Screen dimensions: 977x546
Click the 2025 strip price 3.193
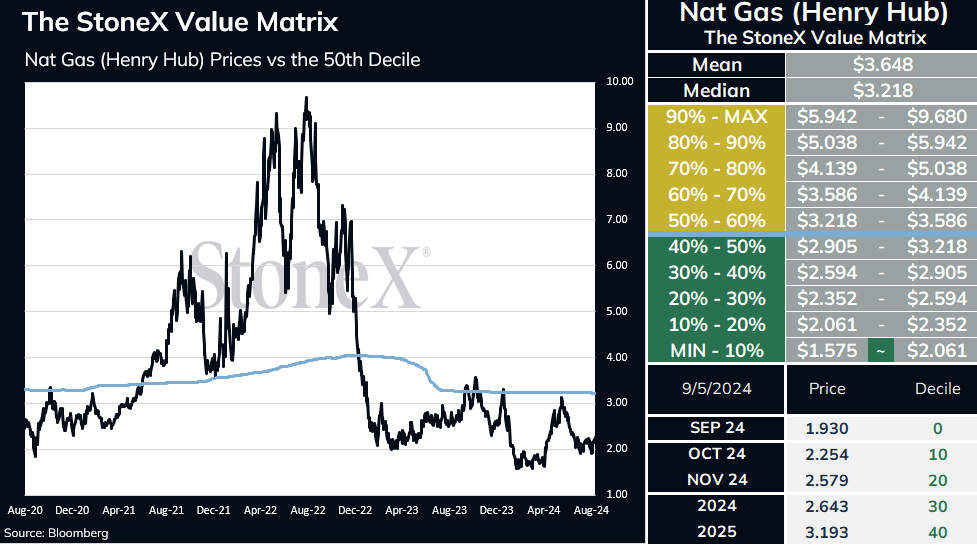(827, 532)
